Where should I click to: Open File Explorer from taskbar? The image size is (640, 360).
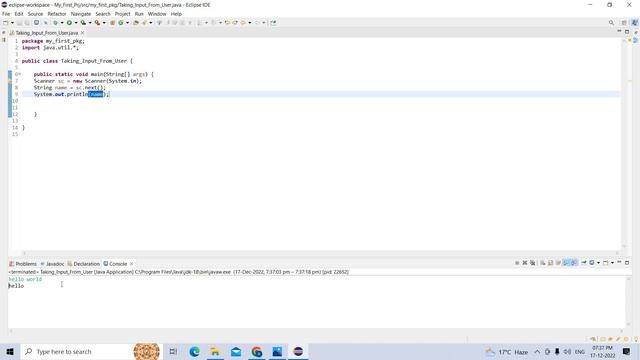click(215, 351)
